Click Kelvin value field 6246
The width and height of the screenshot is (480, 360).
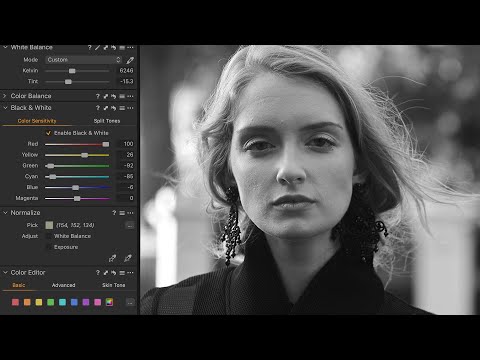point(126,71)
